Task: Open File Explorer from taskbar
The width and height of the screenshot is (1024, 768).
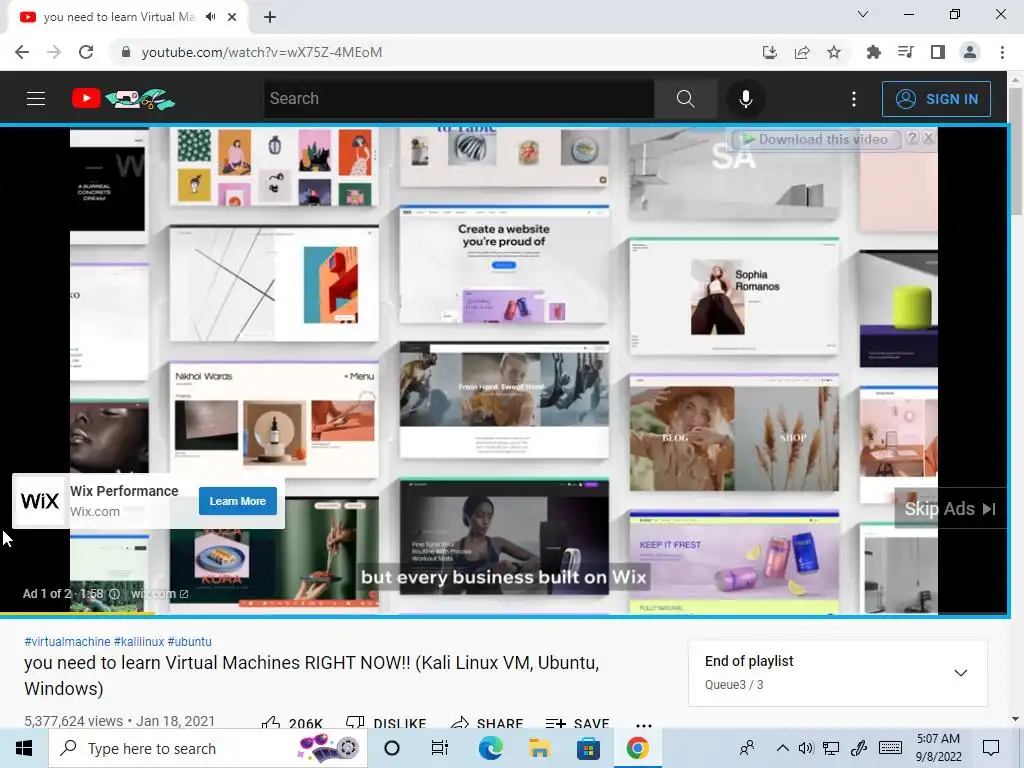Action: (539, 748)
